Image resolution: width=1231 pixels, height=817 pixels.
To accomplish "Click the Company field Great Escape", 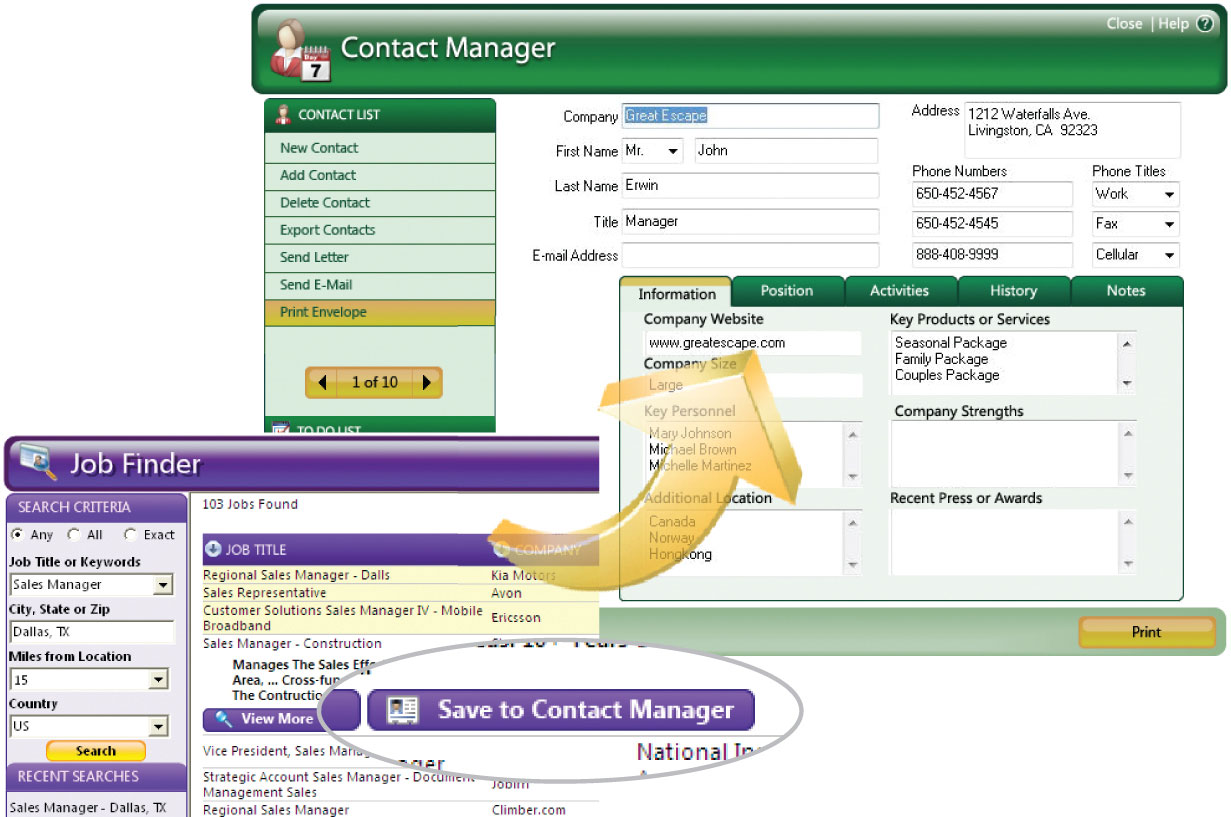I will pos(750,116).
